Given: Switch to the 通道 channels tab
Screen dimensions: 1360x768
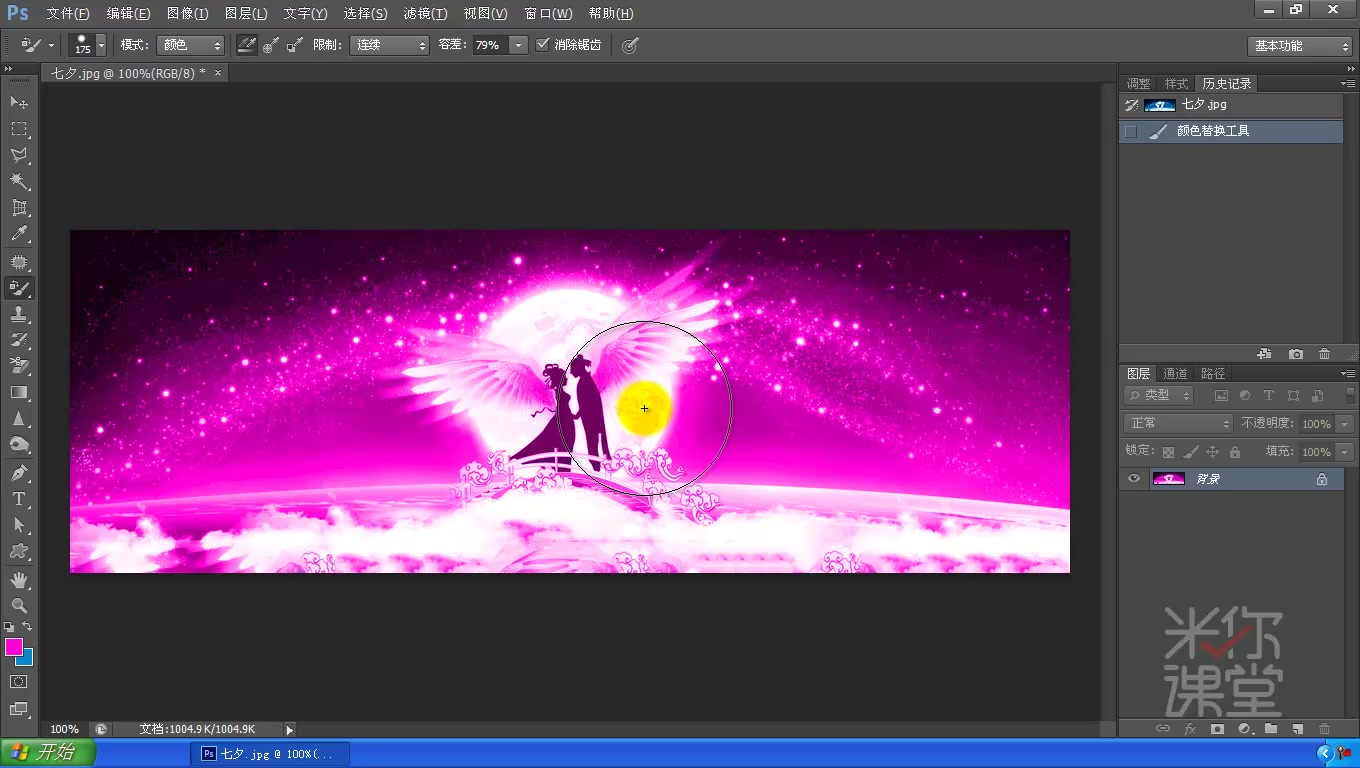Looking at the screenshot, I should pos(1175,374).
